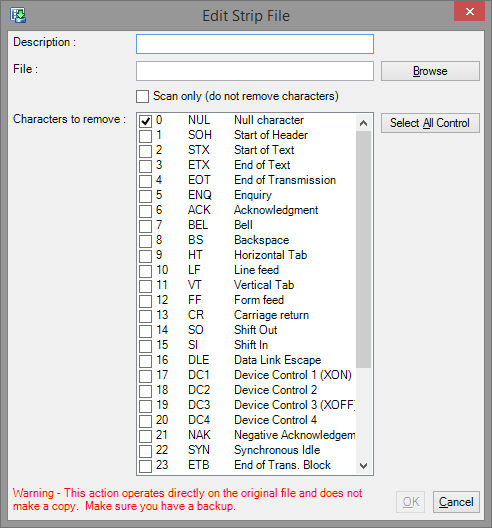
Task: Click the scroll down arrow in character list
Action: coord(363,466)
